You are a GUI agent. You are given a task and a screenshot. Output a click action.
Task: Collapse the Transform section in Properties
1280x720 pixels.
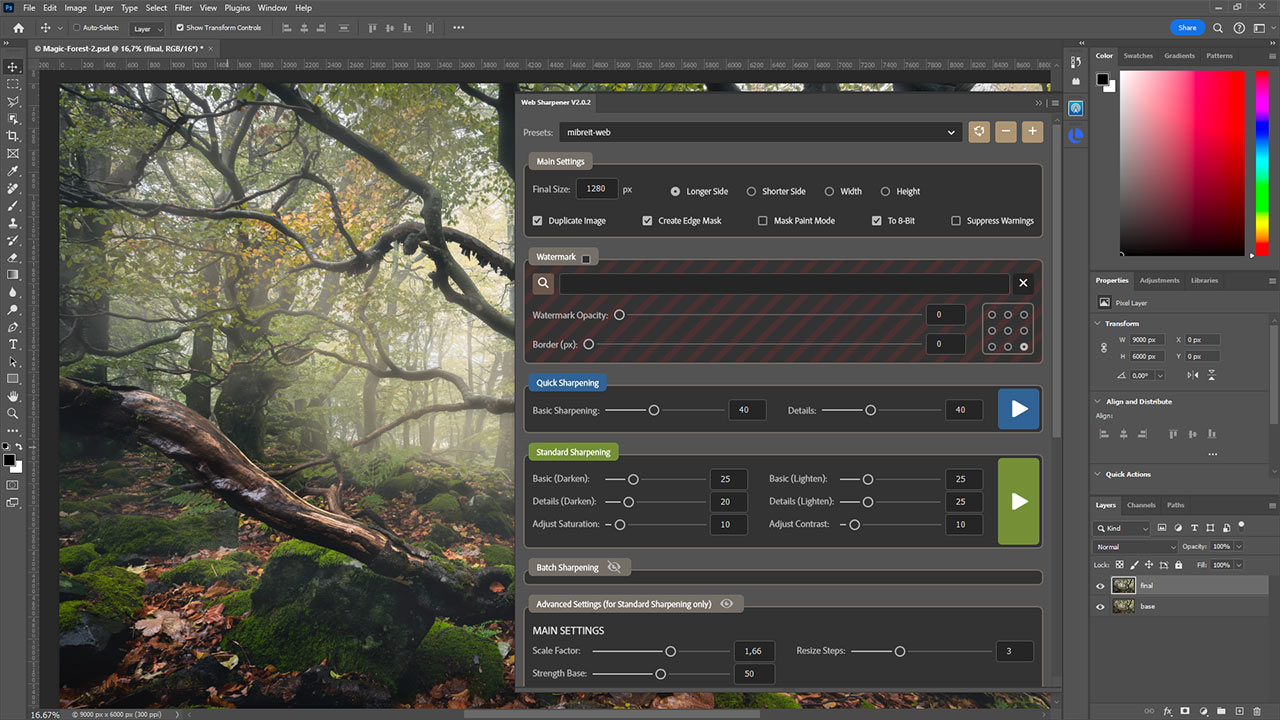click(x=1097, y=323)
